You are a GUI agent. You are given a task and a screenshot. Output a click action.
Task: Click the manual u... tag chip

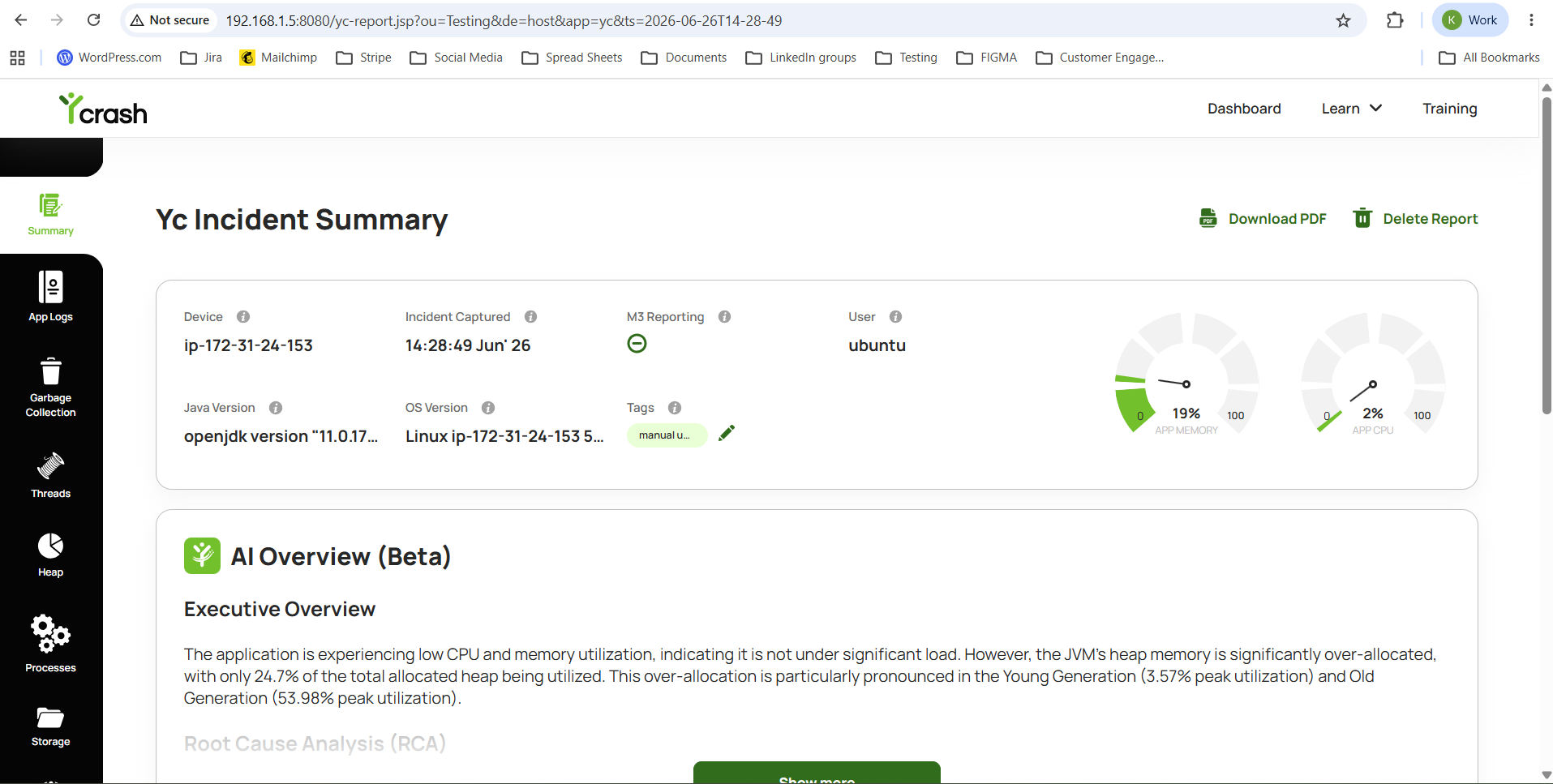(x=667, y=435)
